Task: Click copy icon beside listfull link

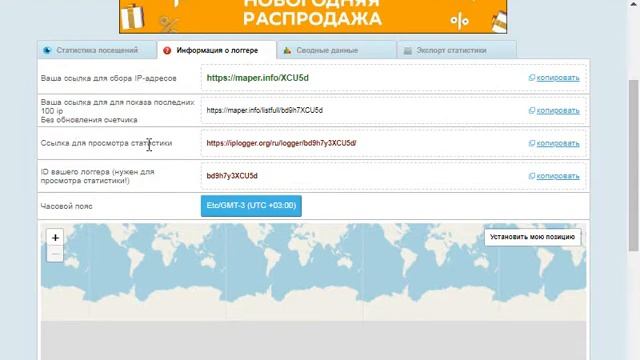Action: (531, 110)
